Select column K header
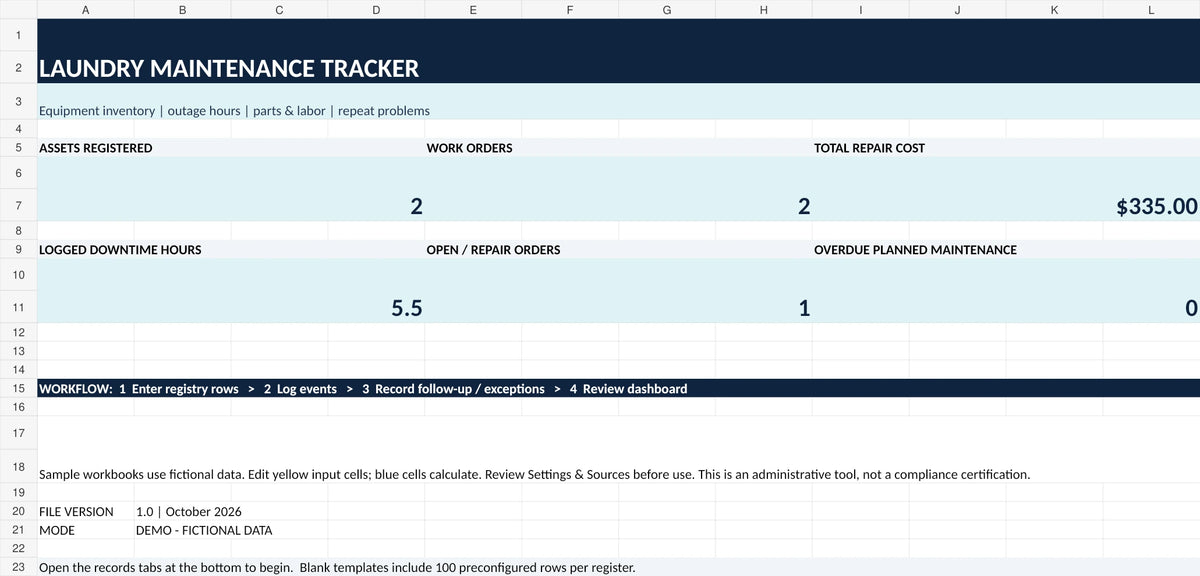Viewport: 1200px width, 576px height. (x=1055, y=10)
